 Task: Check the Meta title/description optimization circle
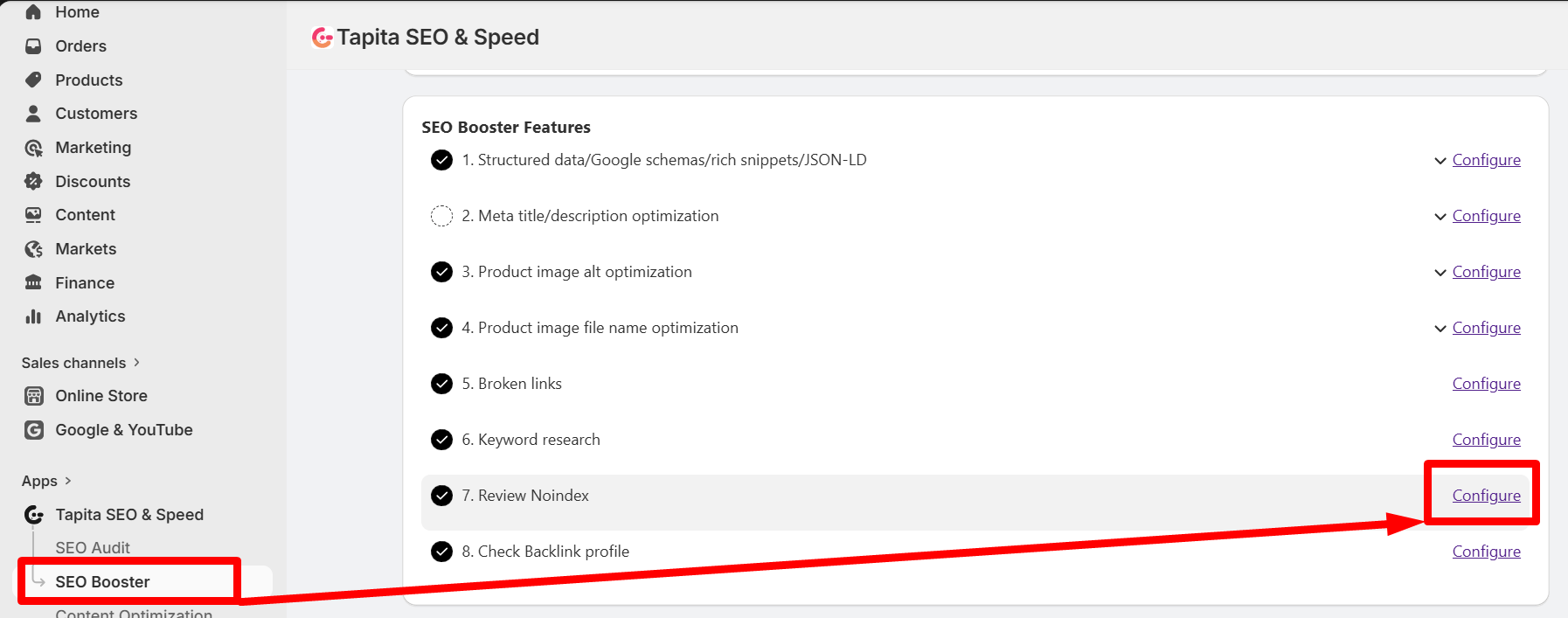441,216
